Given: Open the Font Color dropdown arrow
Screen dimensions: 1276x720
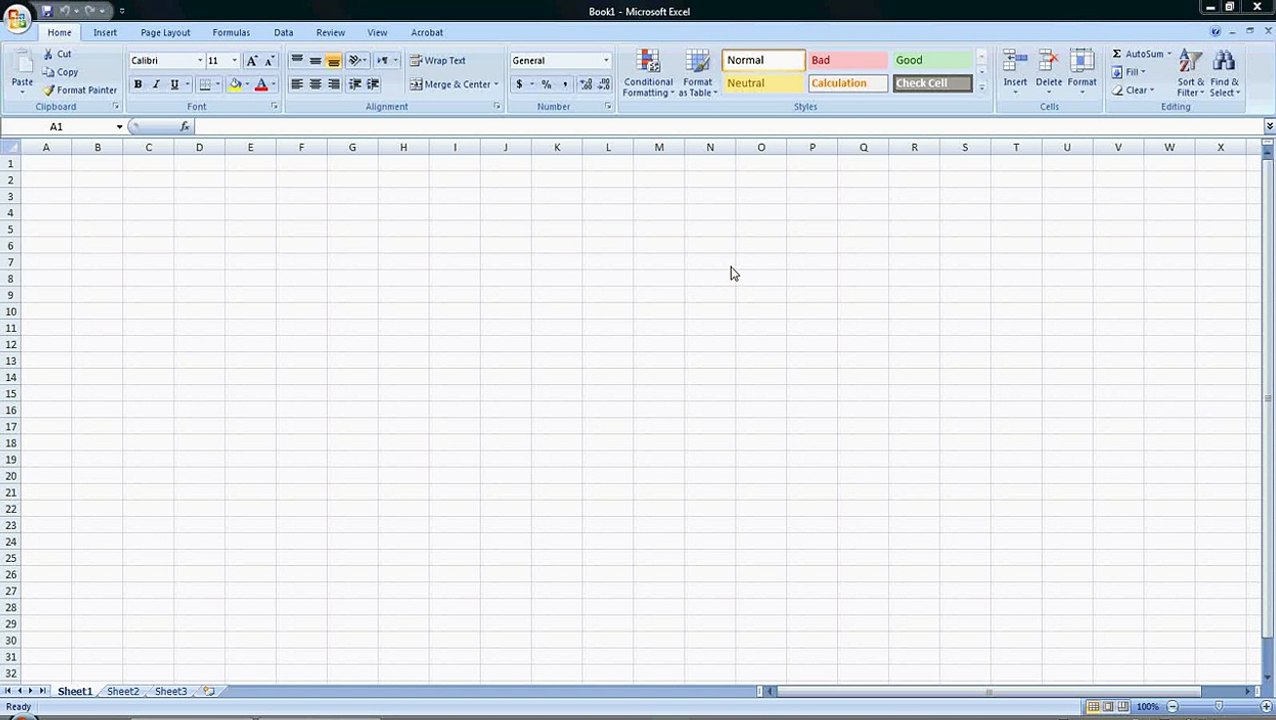Looking at the screenshot, I should (273, 85).
